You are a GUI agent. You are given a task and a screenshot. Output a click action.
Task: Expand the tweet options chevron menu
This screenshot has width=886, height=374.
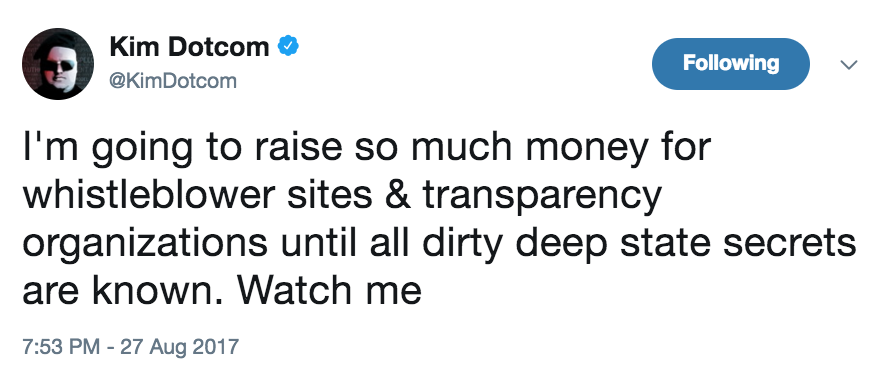click(848, 64)
